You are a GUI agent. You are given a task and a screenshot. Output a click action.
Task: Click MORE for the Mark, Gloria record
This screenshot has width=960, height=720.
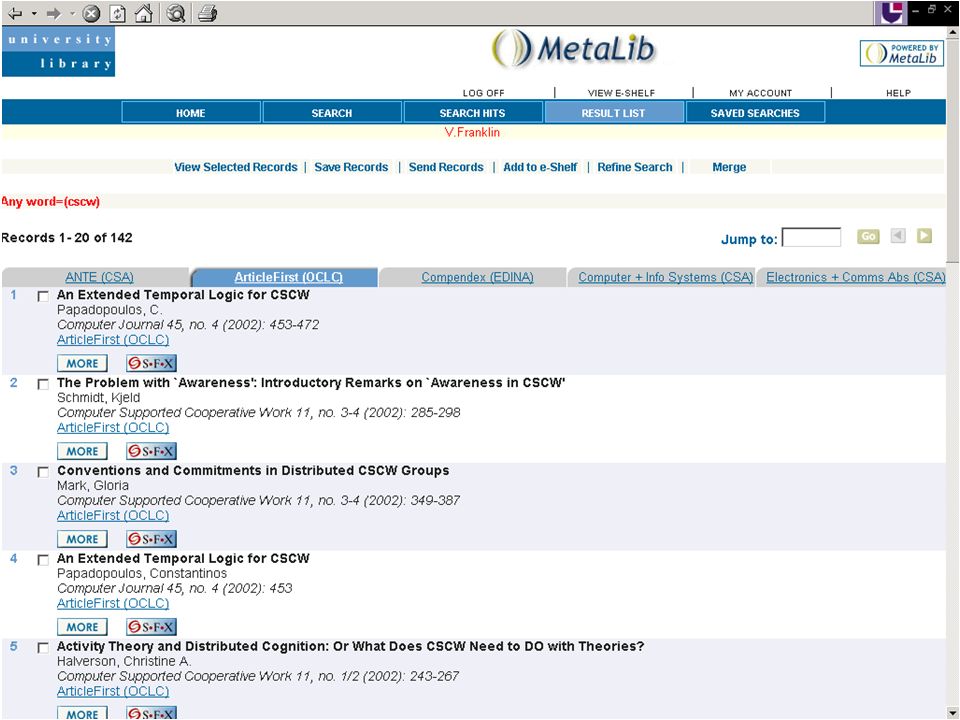(x=83, y=539)
